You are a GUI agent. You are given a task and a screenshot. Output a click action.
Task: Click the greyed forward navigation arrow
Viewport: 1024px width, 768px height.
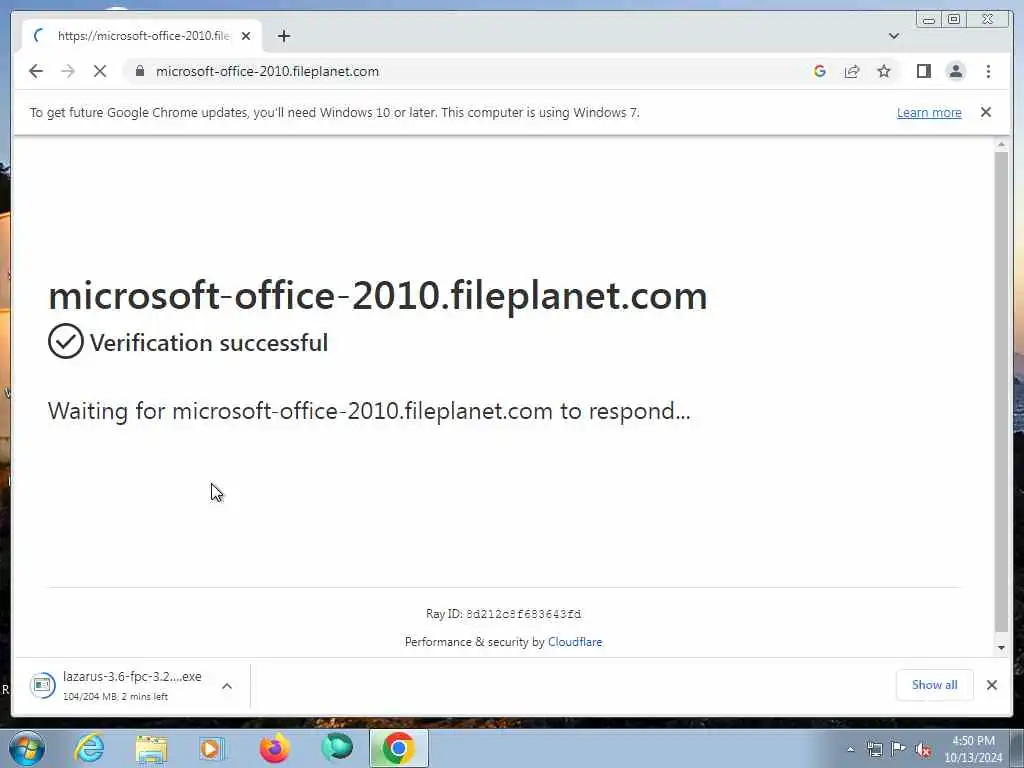[68, 71]
